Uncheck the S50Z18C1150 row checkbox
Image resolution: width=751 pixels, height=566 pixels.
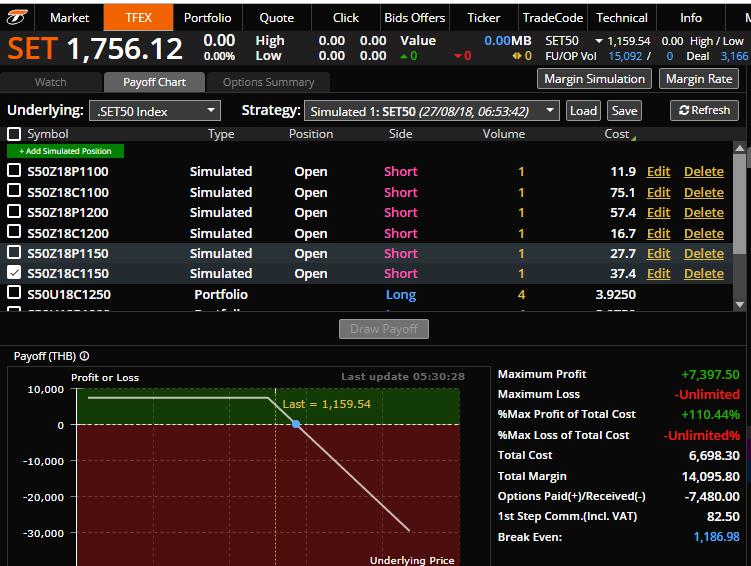click(14, 272)
